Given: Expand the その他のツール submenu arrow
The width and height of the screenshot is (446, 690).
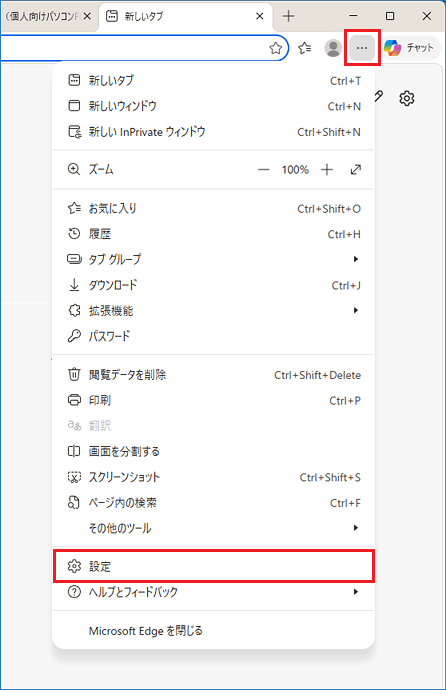Looking at the screenshot, I should tap(356, 528).
